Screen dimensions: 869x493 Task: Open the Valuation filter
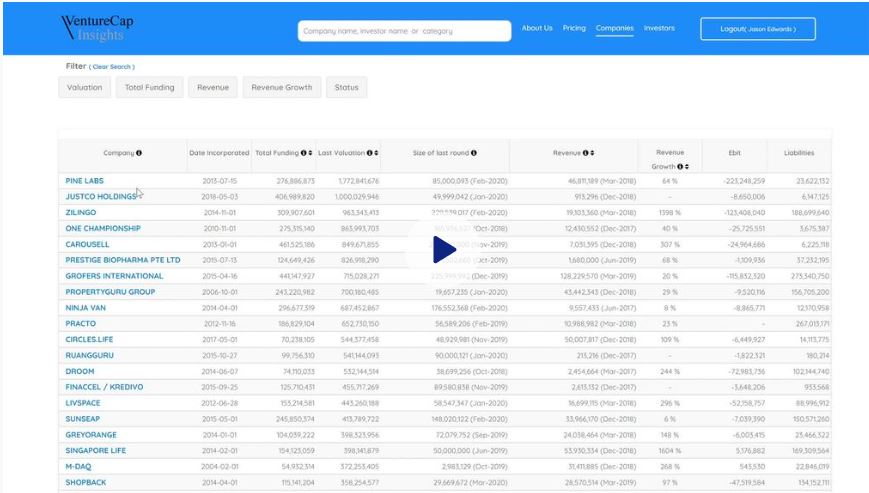click(x=84, y=88)
